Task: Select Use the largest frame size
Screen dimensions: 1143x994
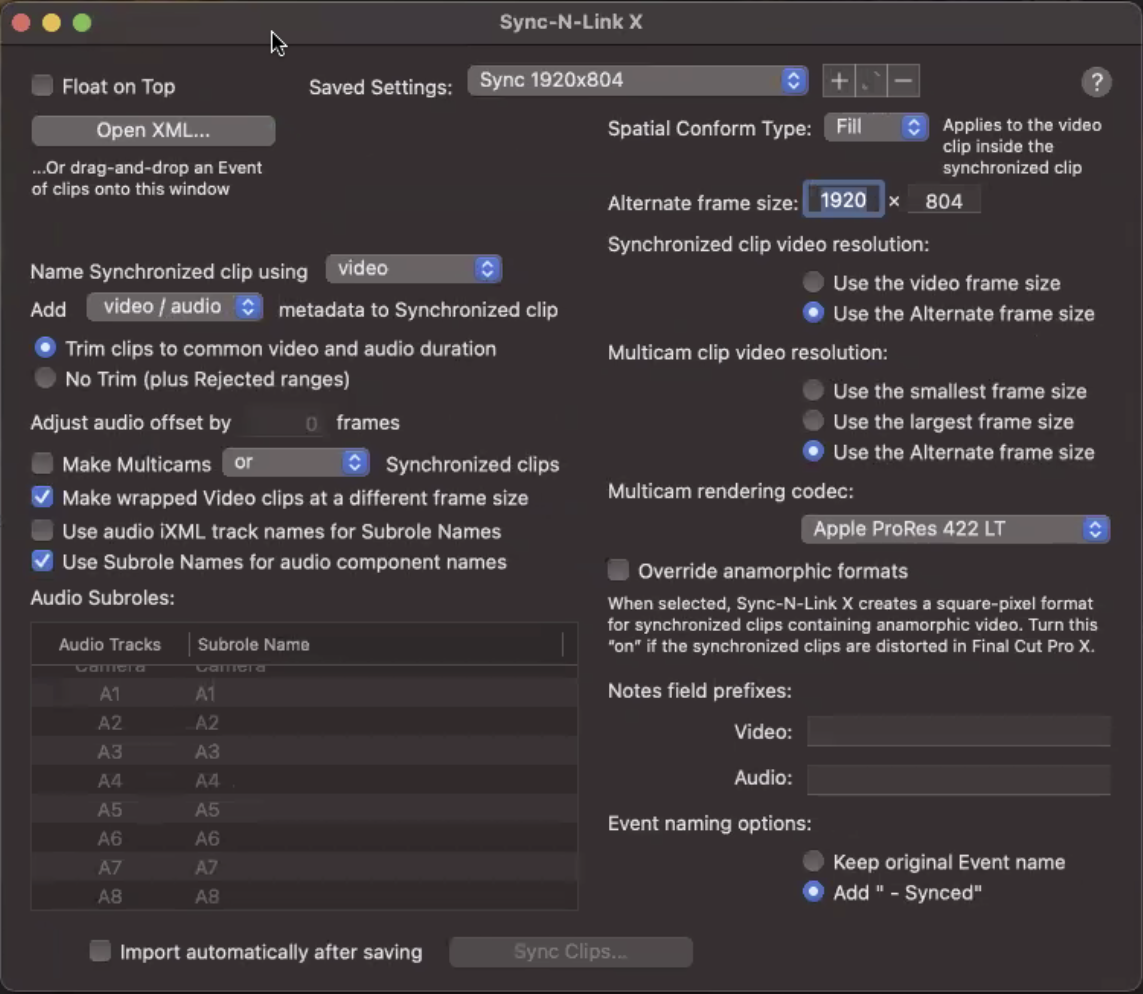Action: point(814,421)
